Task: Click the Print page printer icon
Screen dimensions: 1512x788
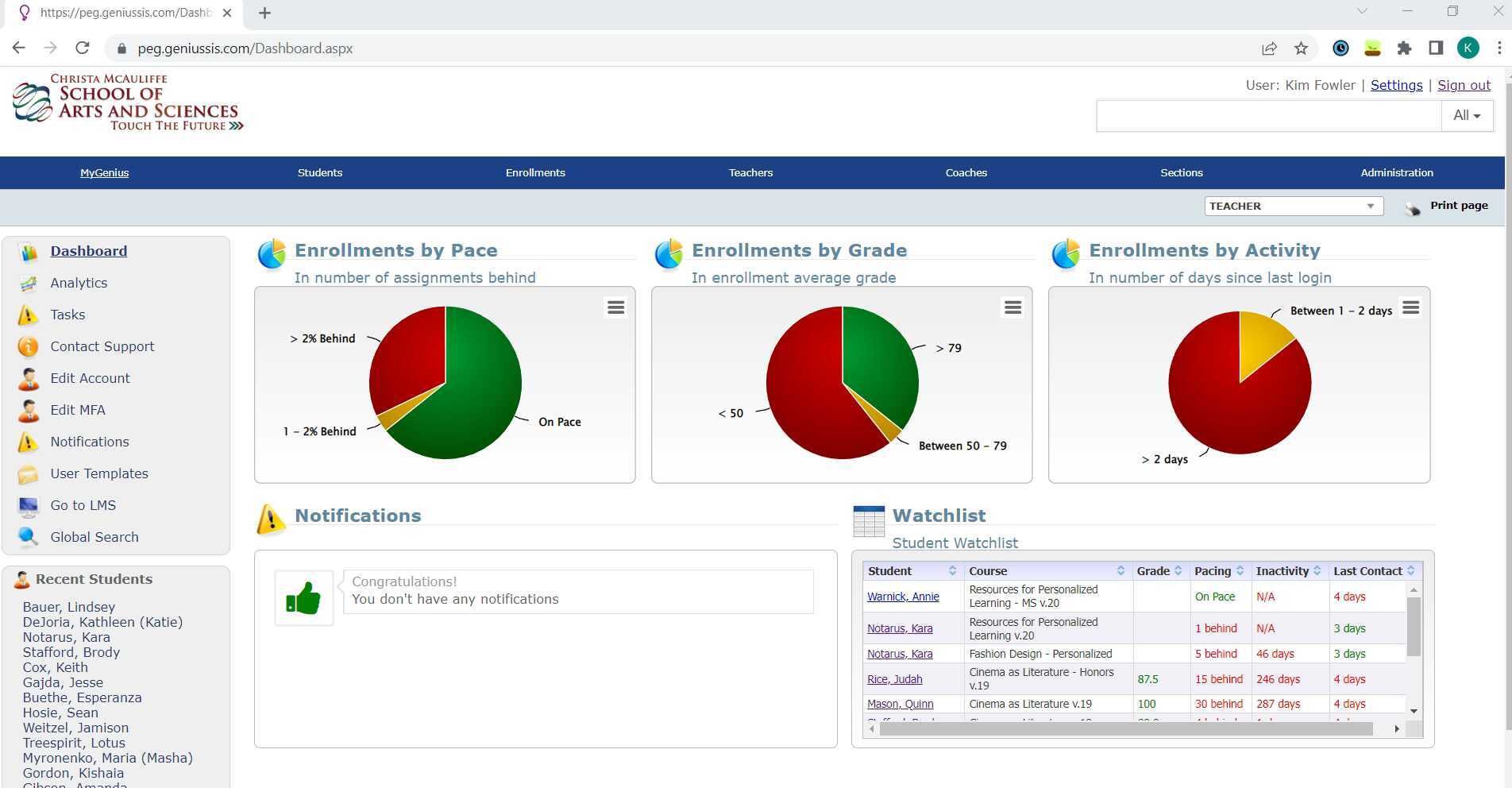Action: 1413,207
